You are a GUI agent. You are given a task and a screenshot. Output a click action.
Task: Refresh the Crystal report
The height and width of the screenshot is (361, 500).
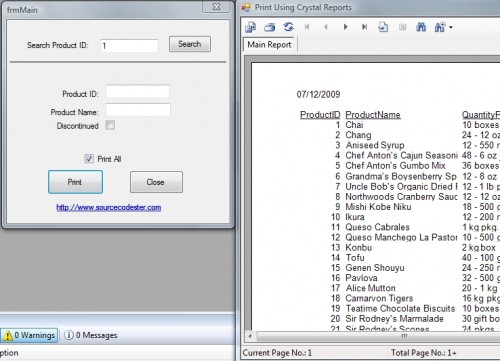pyautogui.click(x=288, y=27)
